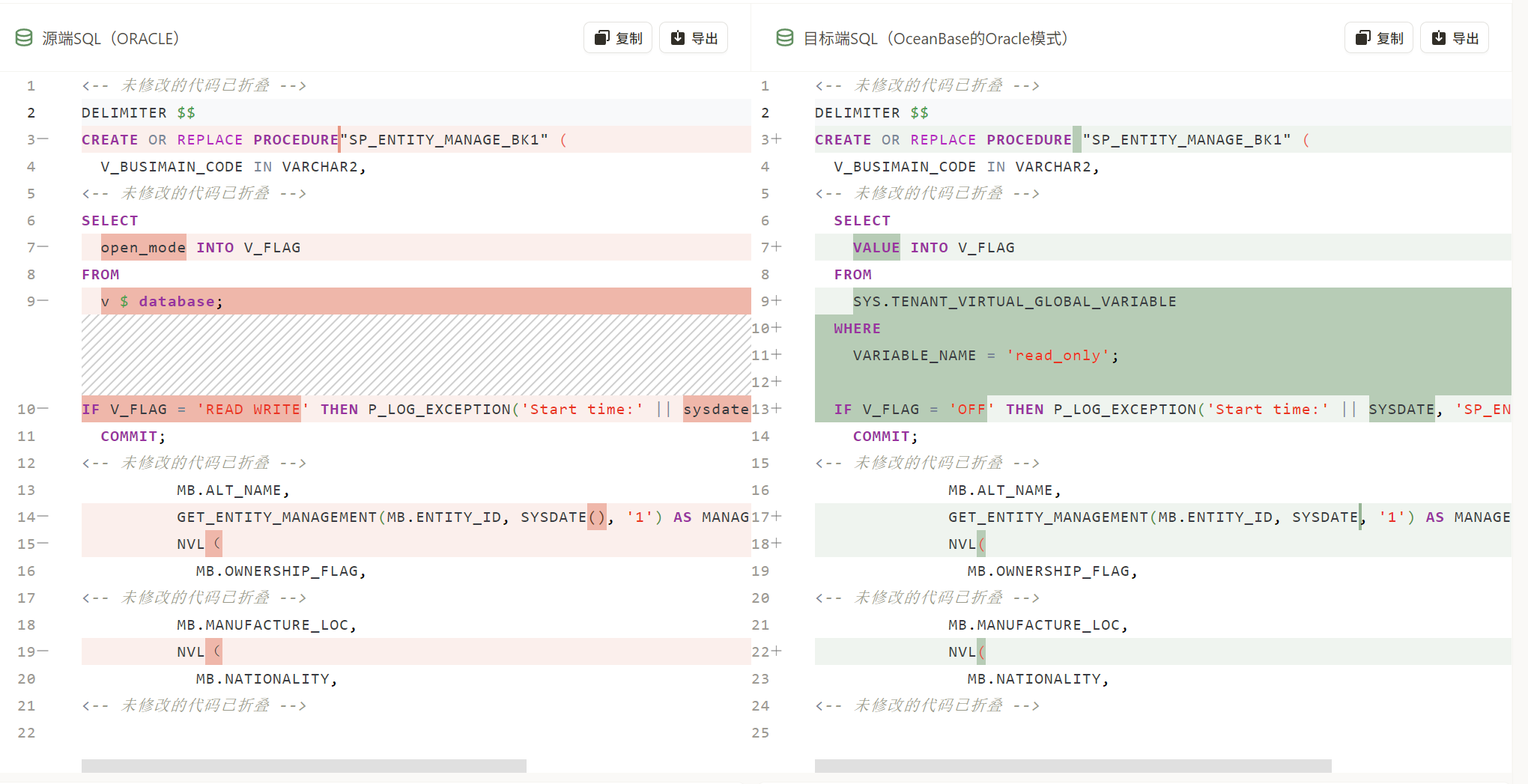Copy the source Oracle SQL
The image size is (1528, 784).
pyautogui.click(x=618, y=38)
